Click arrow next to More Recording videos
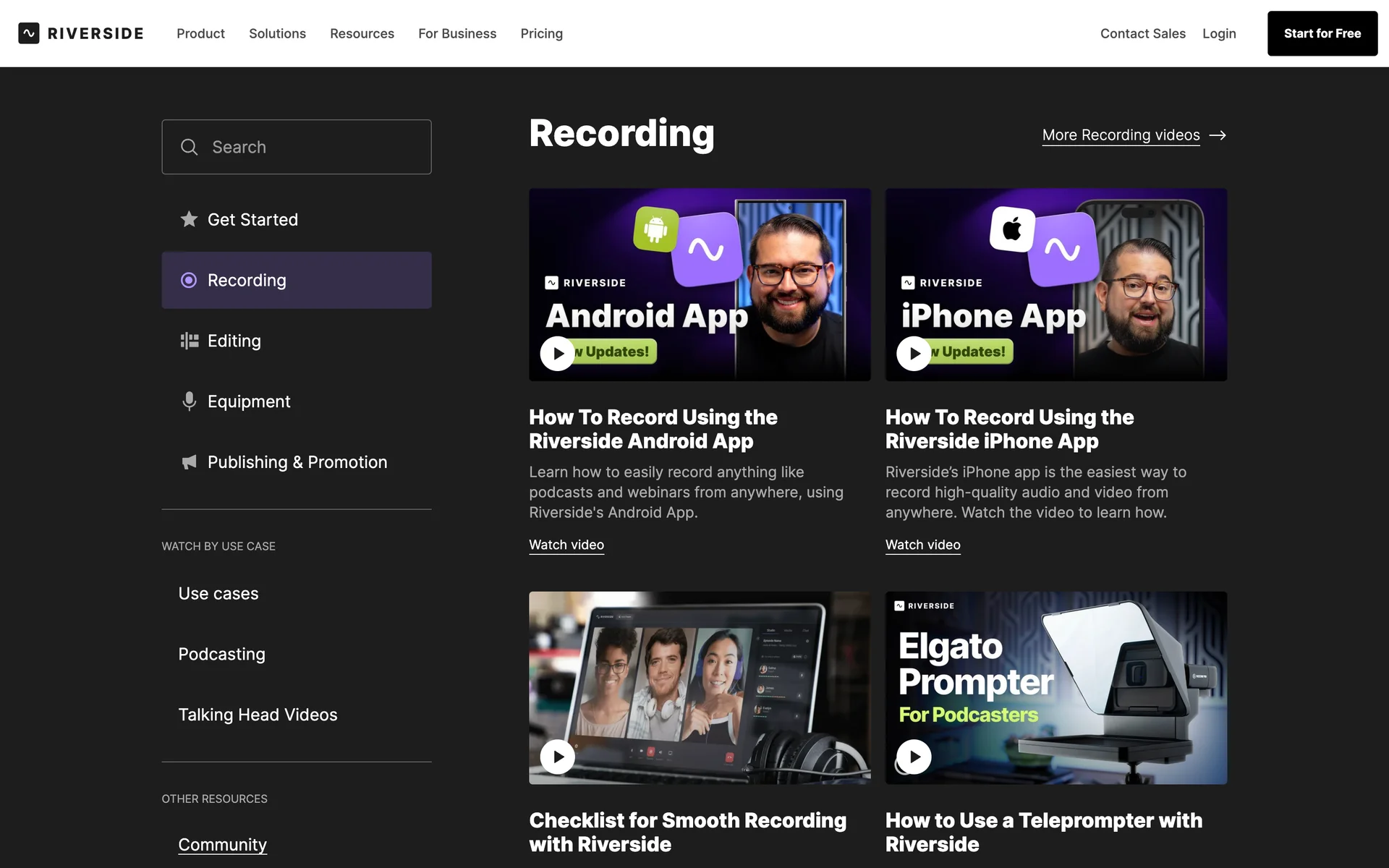Image resolution: width=1389 pixels, height=868 pixels. tap(1218, 135)
